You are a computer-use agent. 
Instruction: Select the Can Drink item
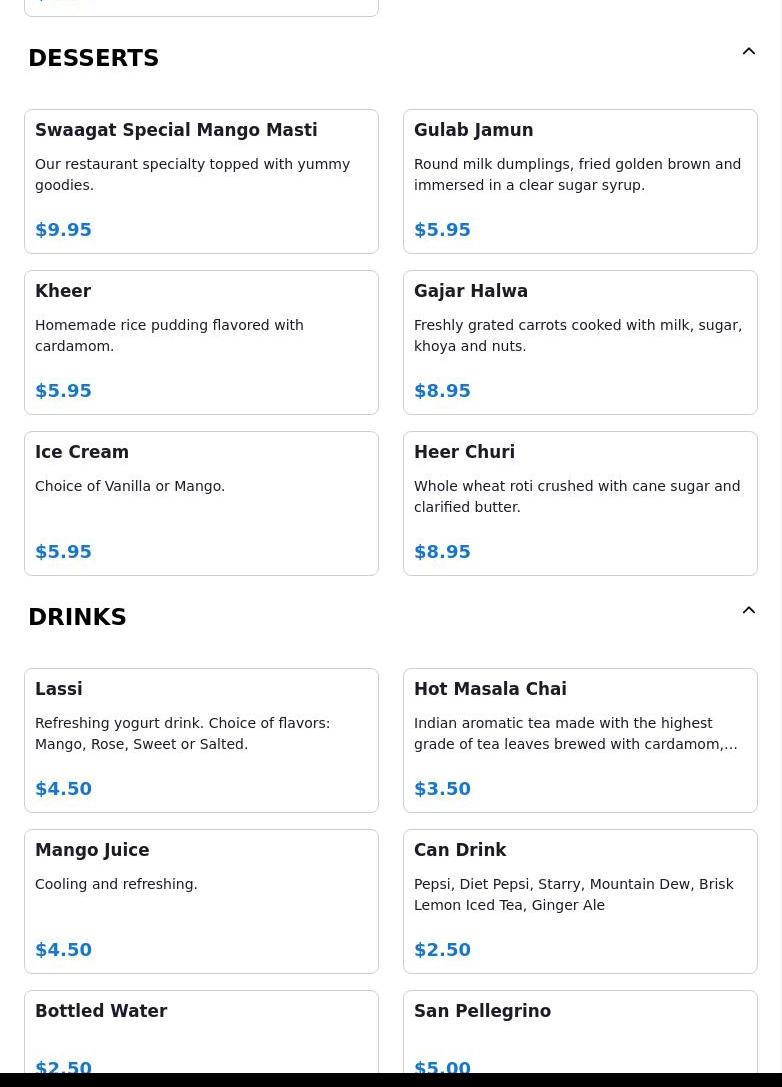coord(580,901)
